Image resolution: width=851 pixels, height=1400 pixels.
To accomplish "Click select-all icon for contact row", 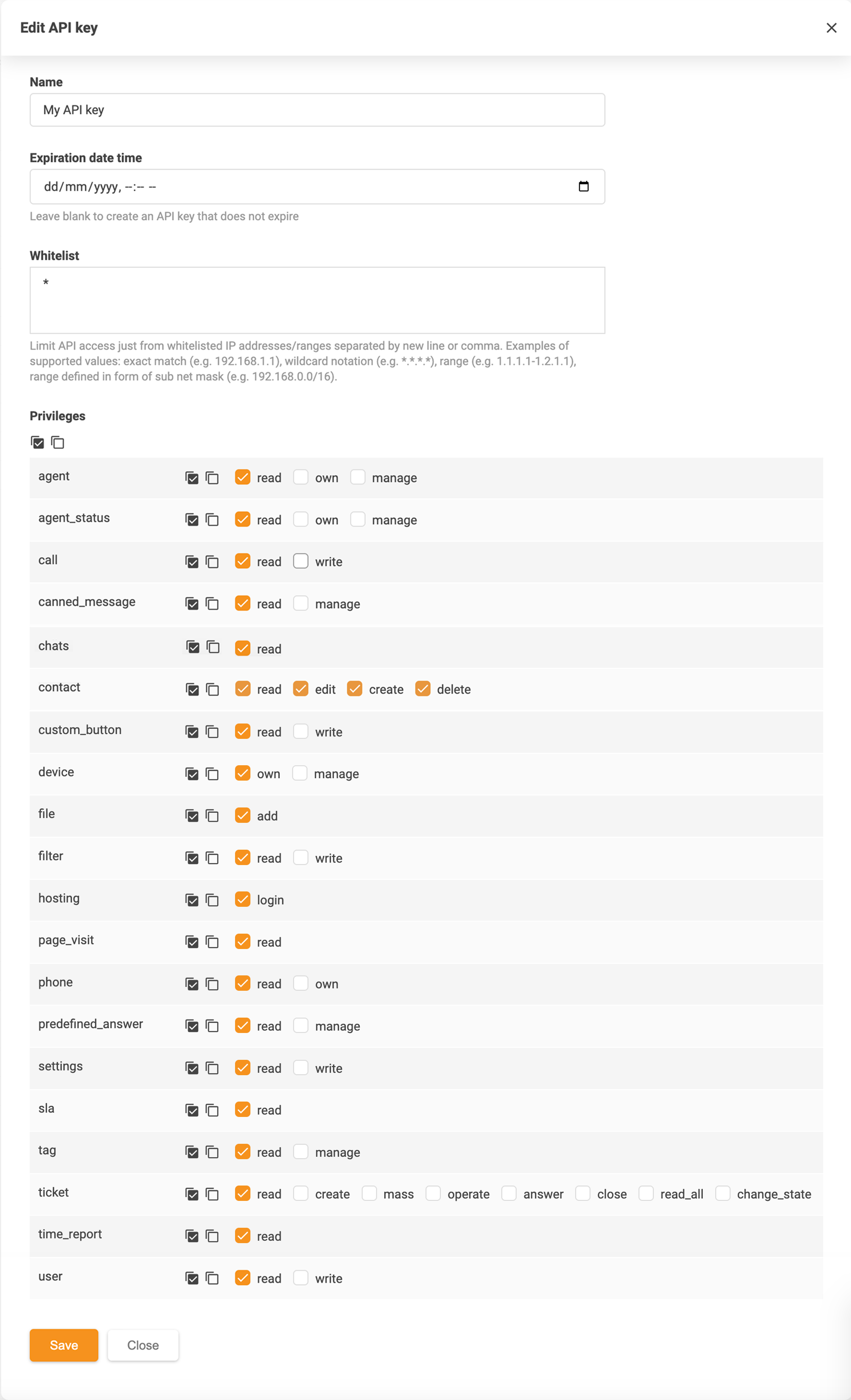I will (192, 689).
